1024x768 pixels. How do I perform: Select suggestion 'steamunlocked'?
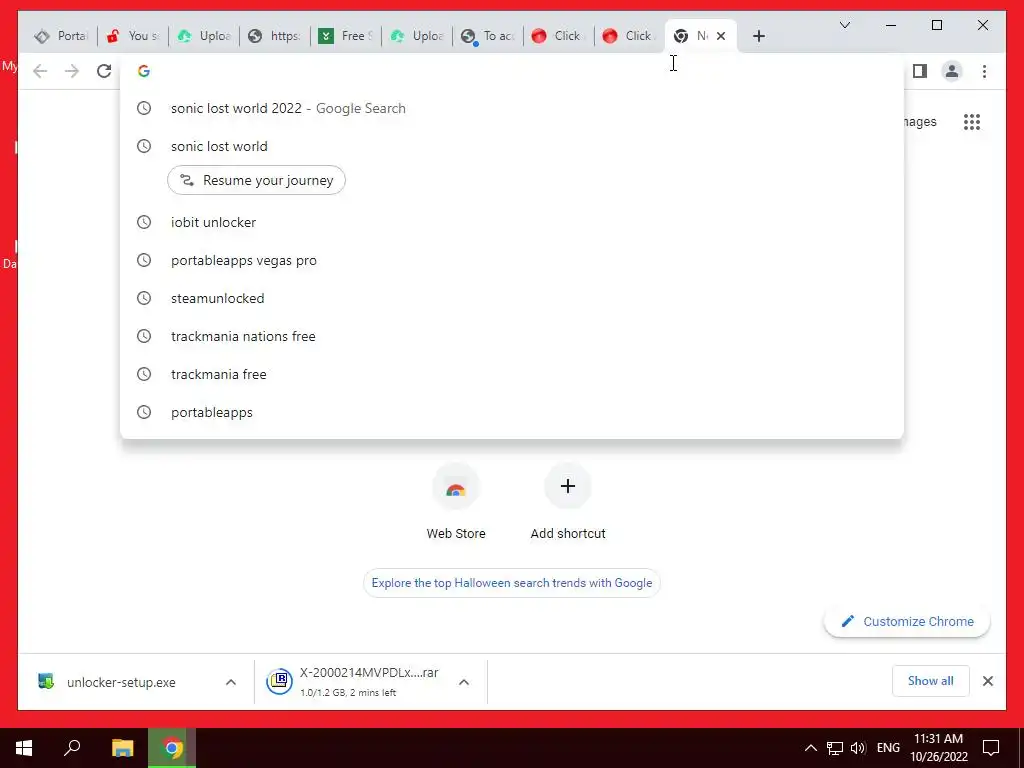pyautogui.click(x=511, y=298)
